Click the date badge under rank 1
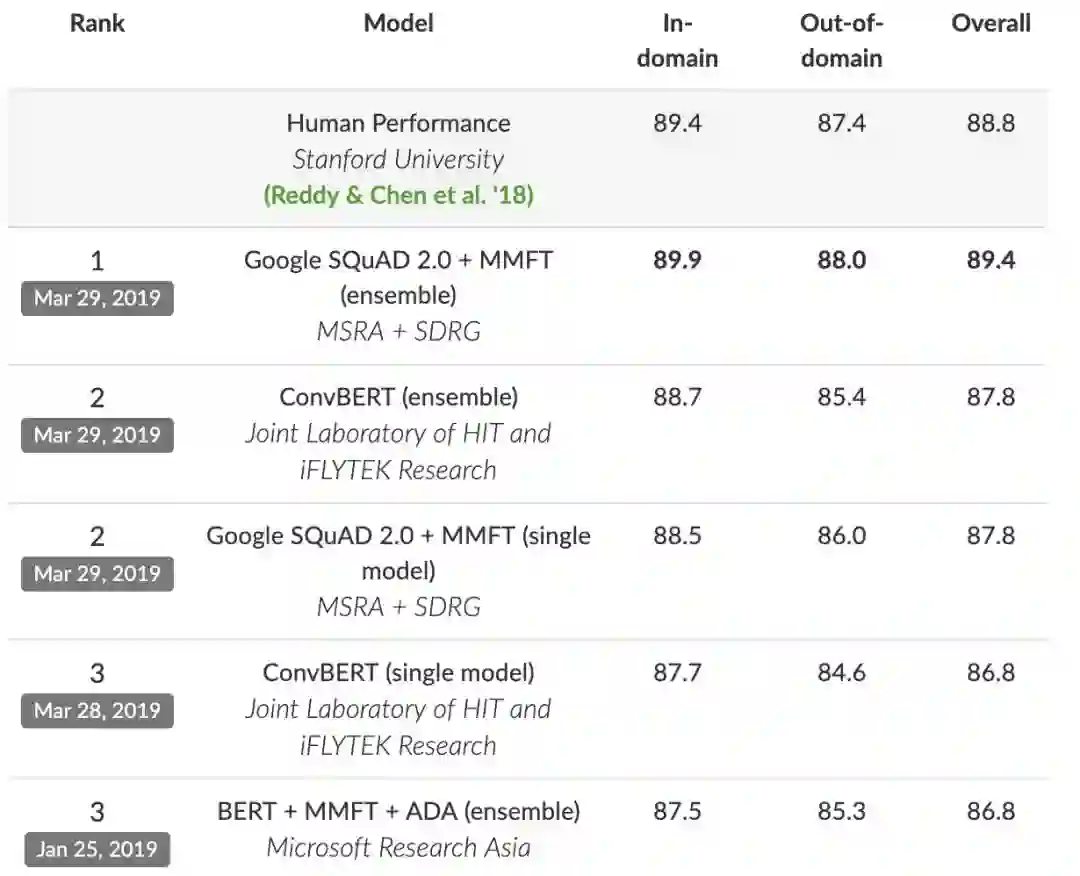 click(x=97, y=298)
